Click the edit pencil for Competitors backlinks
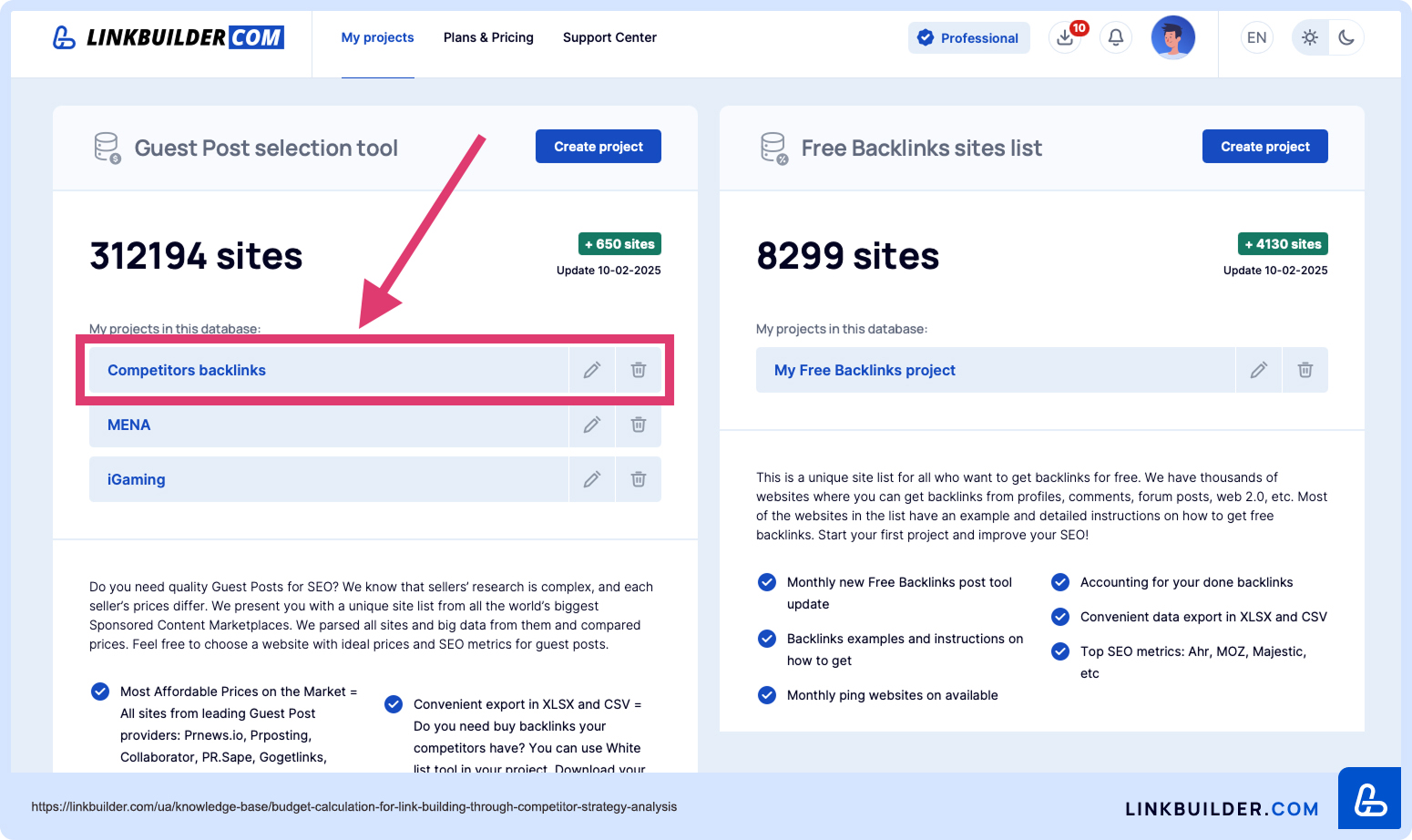 [592, 370]
